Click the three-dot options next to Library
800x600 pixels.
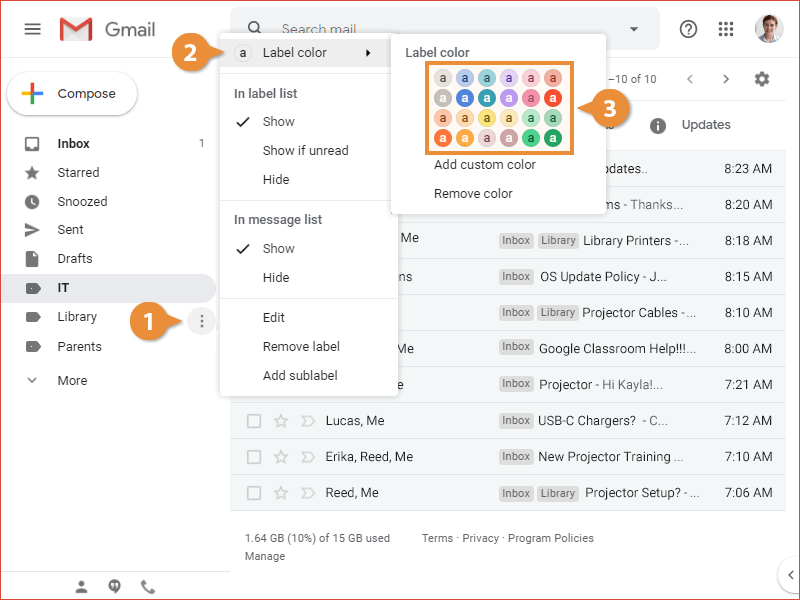202,321
